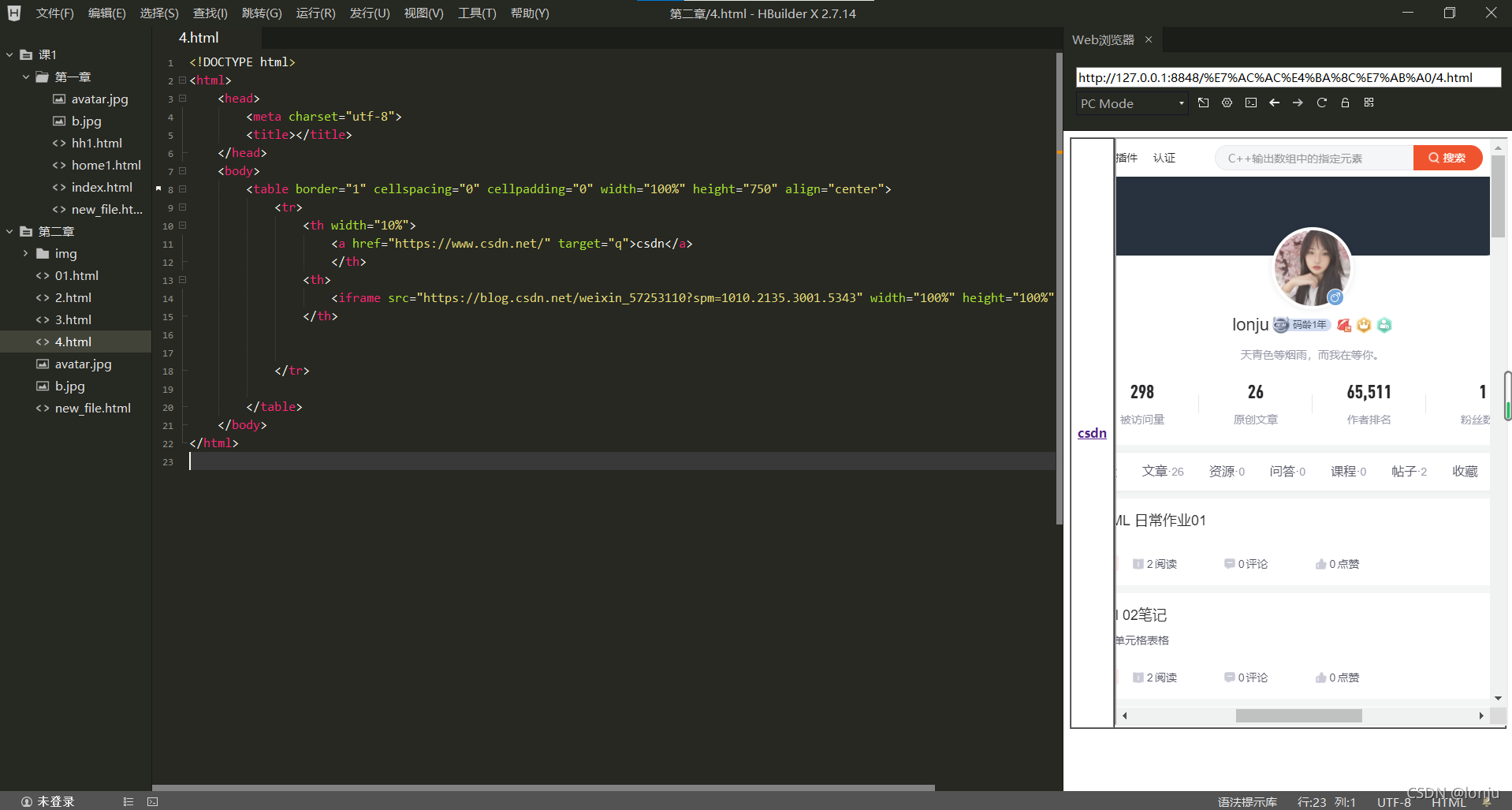1512x810 pixels.
Task: Open the PC Mode dropdown
Action: [1132, 103]
